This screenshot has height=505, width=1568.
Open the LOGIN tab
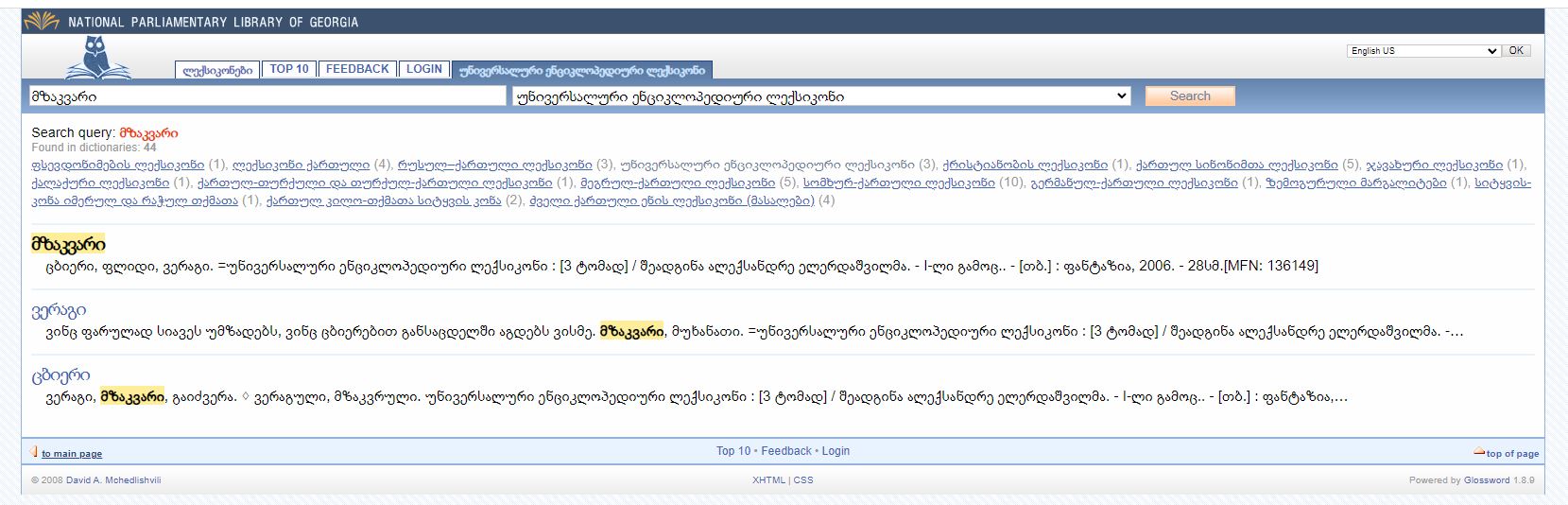[424, 69]
